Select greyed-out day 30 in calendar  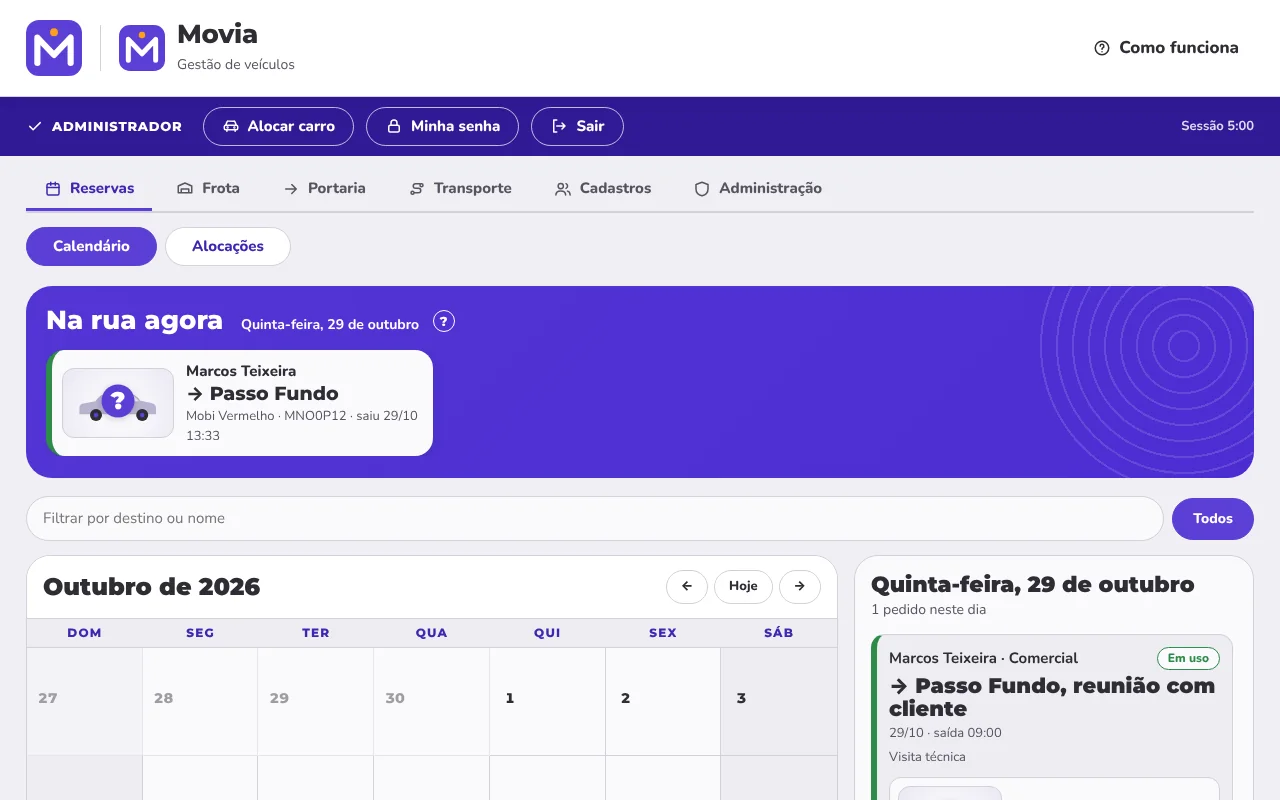[x=432, y=701]
